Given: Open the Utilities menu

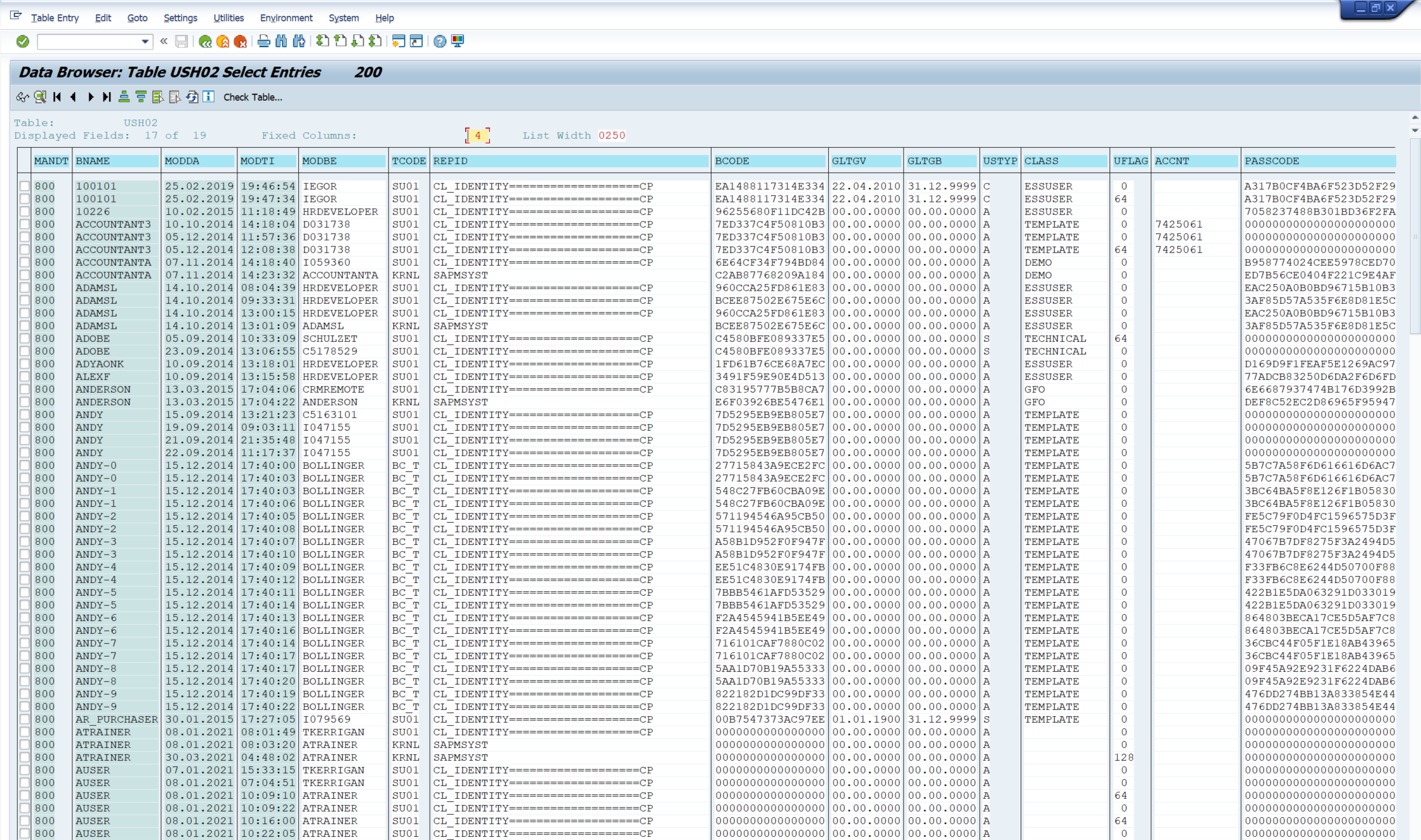Looking at the screenshot, I should tap(228, 18).
